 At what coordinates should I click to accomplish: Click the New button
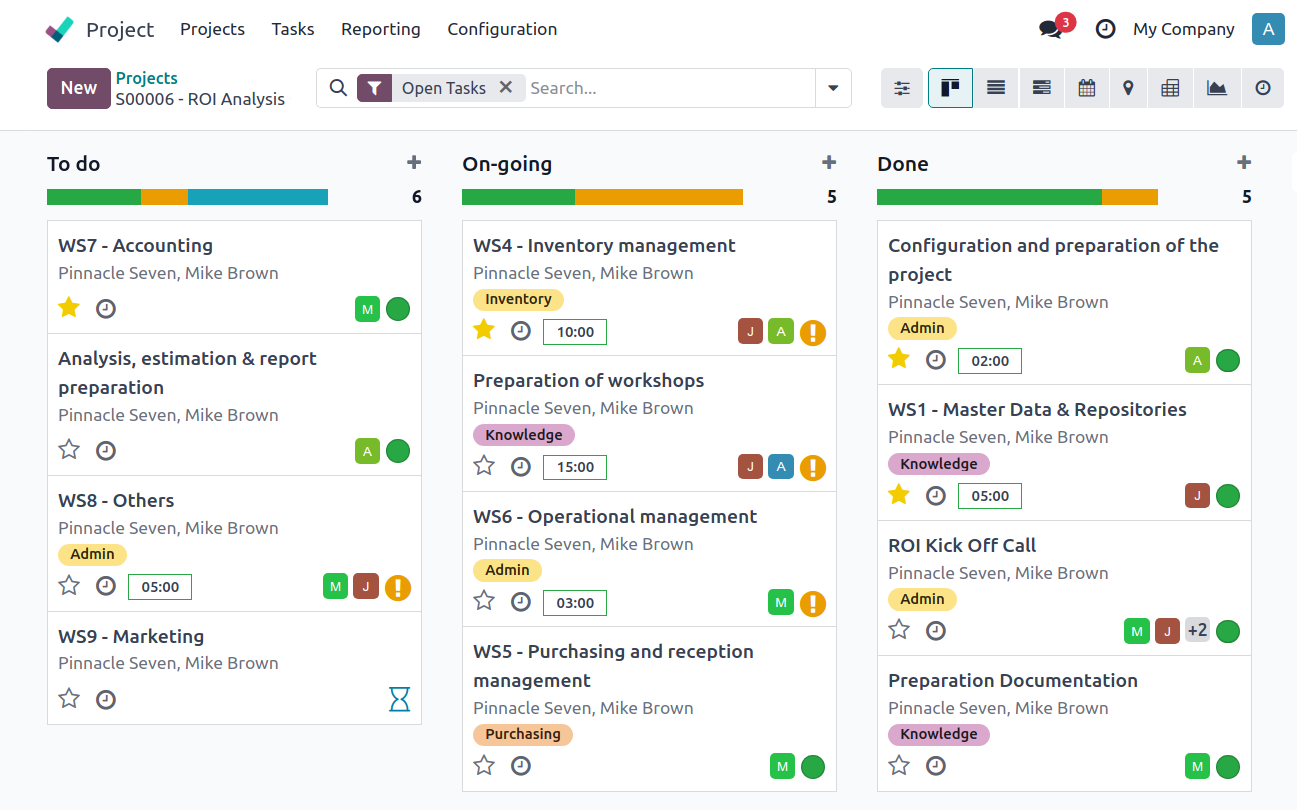click(x=78, y=88)
